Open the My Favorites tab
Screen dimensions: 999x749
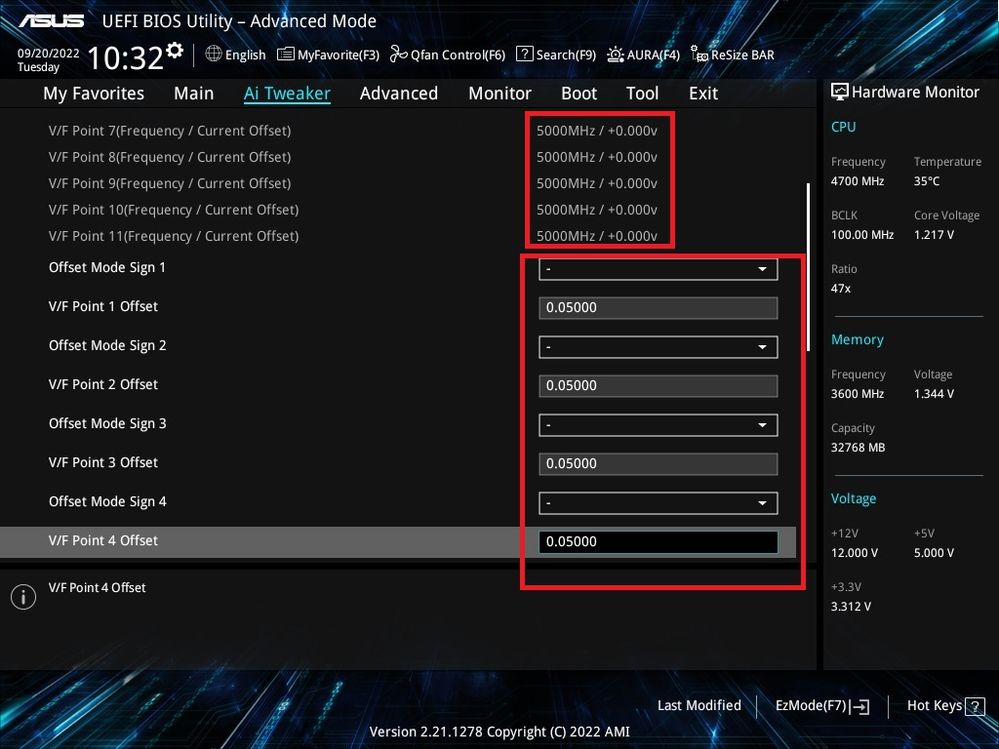(x=94, y=94)
